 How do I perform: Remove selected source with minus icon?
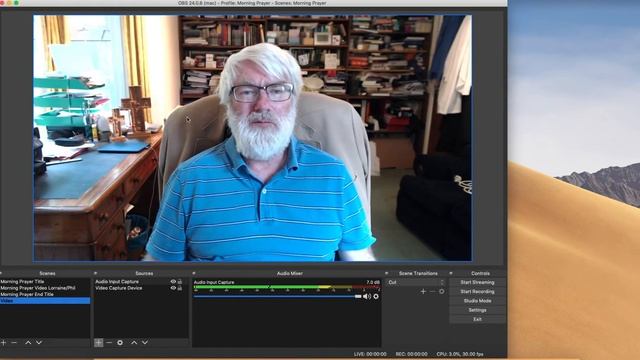tap(109, 343)
